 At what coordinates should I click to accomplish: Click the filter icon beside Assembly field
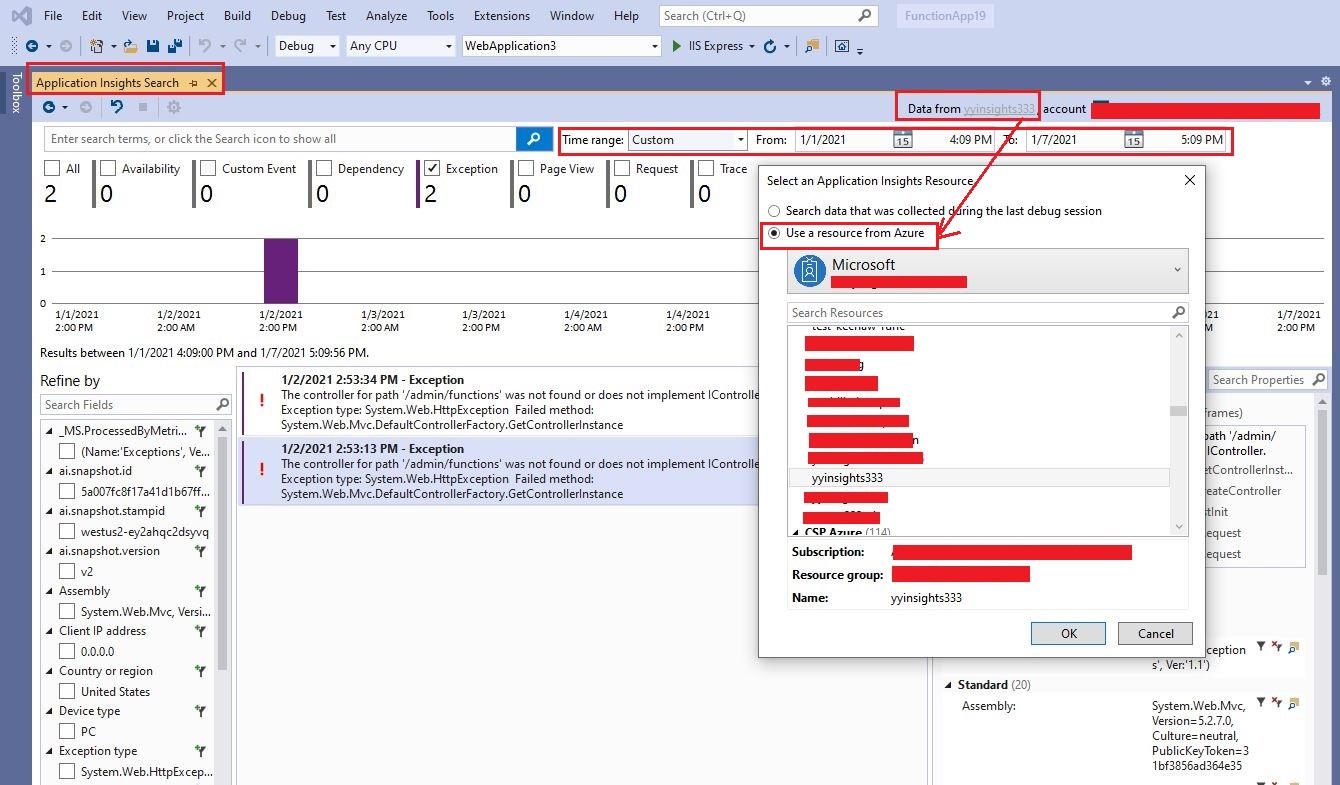click(x=200, y=591)
